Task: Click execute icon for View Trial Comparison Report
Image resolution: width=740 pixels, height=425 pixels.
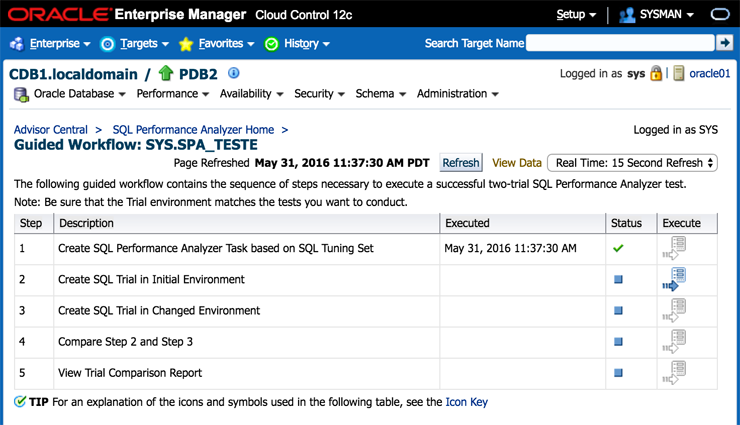Action: pyautogui.click(x=673, y=372)
